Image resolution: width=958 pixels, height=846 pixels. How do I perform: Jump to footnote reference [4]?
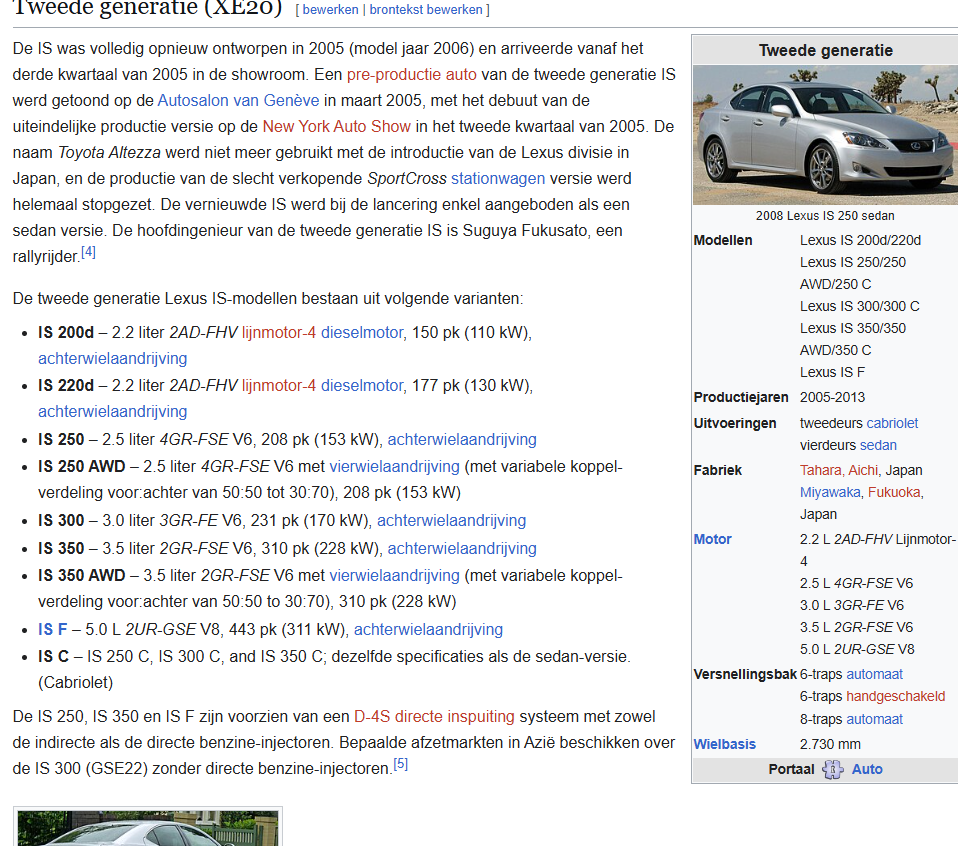point(88,252)
